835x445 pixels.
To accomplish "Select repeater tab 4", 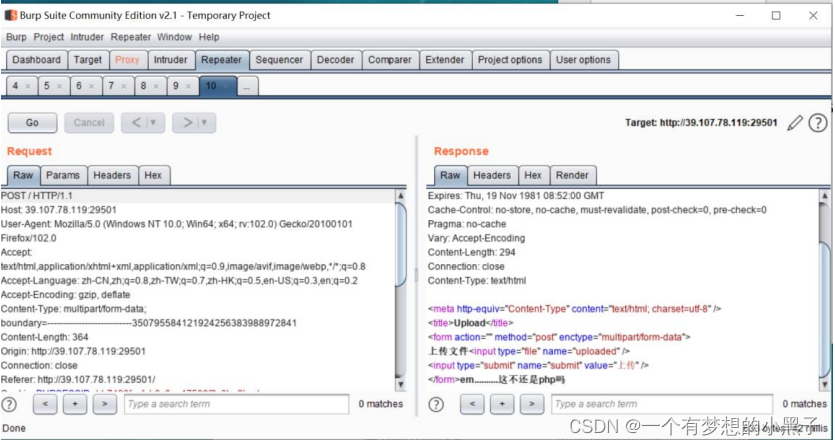I will coord(15,86).
